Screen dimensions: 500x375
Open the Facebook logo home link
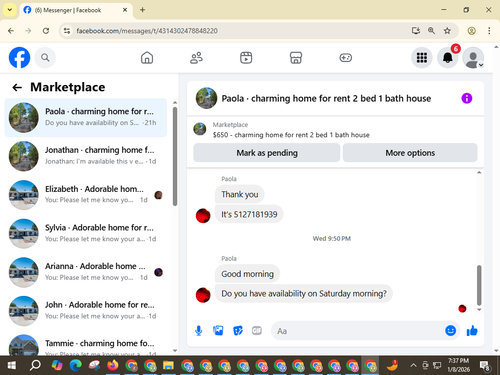(x=19, y=57)
